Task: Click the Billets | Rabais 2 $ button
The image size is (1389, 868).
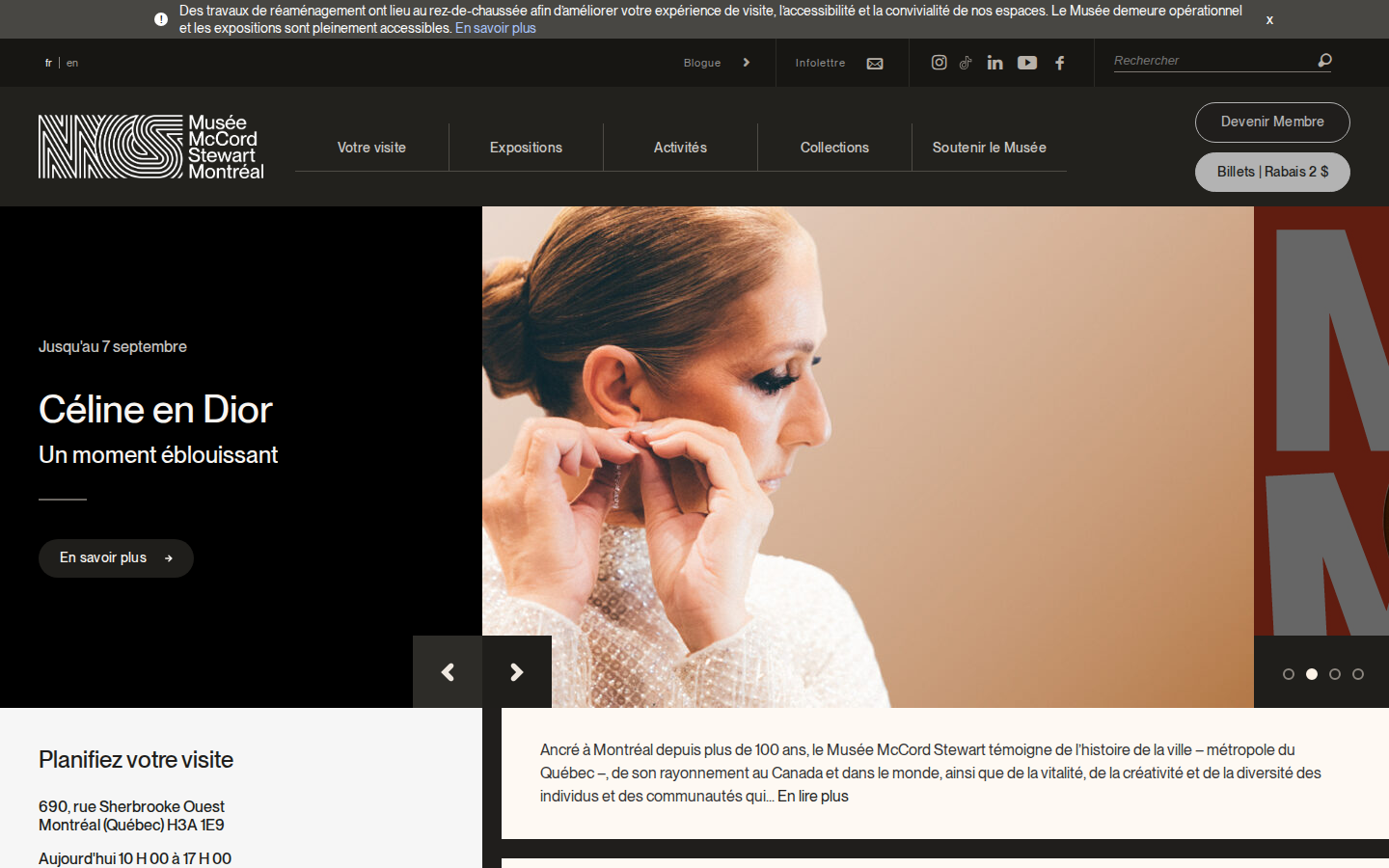Action: coord(1272,173)
